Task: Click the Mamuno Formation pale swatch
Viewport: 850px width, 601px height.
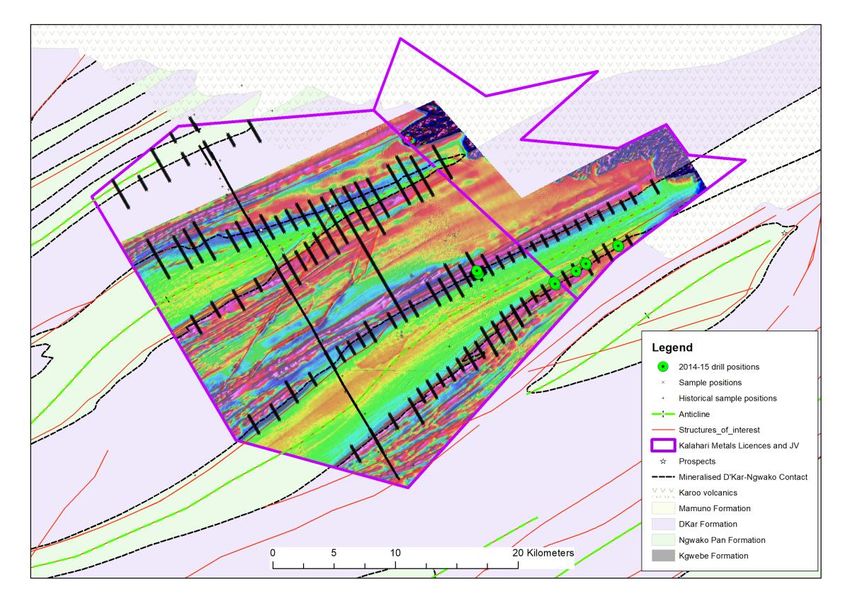Action: (x=662, y=508)
